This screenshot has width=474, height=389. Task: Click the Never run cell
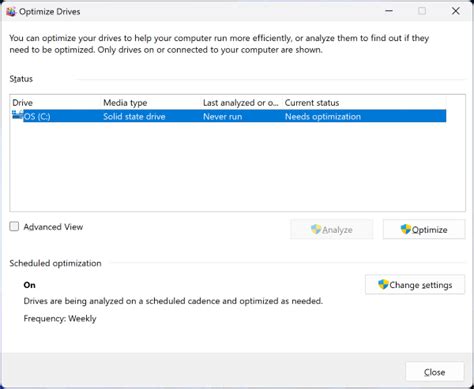coord(223,116)
